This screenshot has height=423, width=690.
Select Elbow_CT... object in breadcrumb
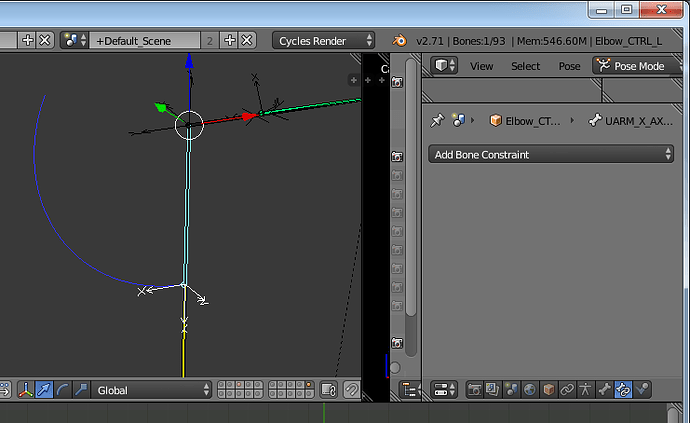(525, 121)
